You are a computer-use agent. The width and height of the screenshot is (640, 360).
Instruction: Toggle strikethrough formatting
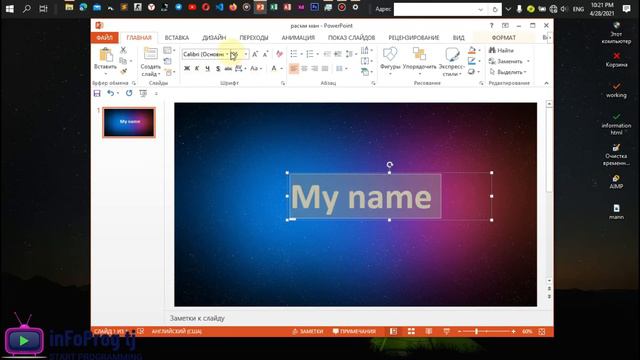(x=228, y=69)
